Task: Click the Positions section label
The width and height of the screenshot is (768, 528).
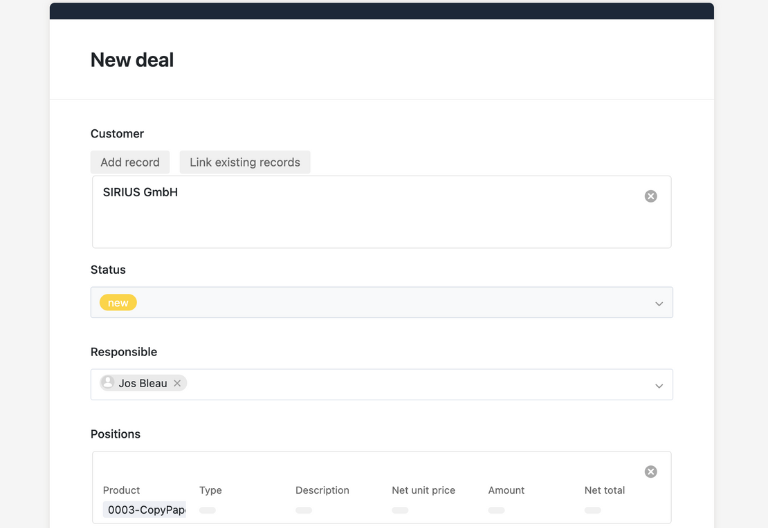Action: point(115,434)
